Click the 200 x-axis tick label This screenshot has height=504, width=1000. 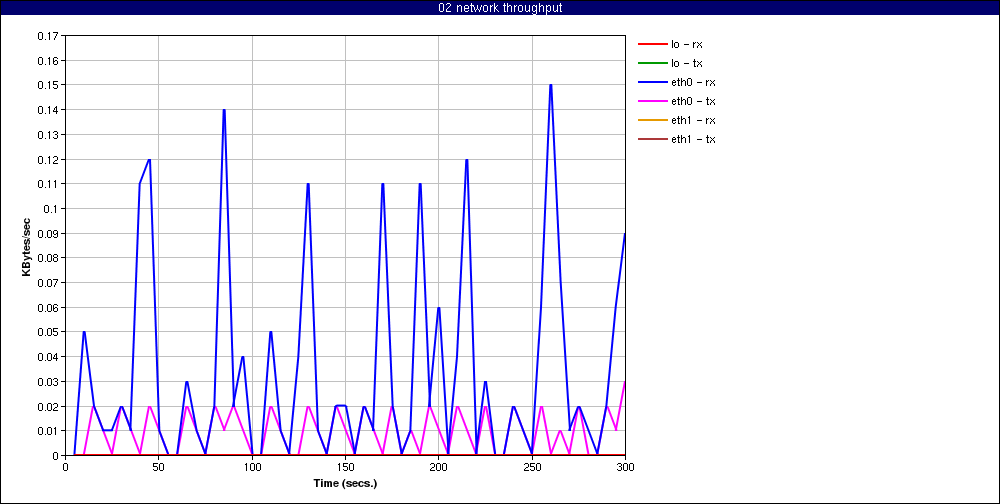[x=439, y=466]
